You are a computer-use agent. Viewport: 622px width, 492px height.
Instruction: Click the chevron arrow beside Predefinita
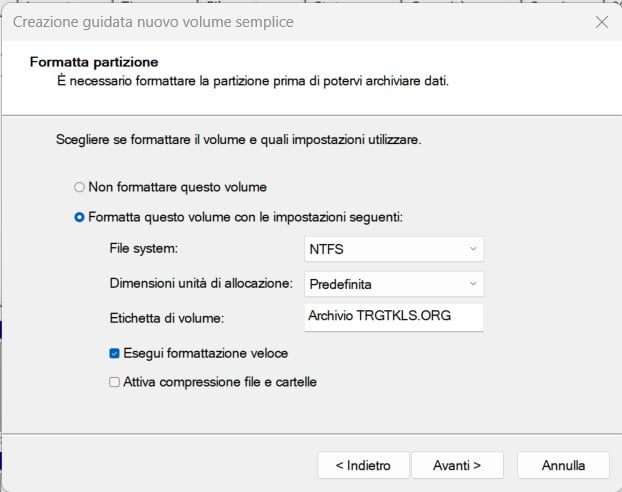[472, 284]
